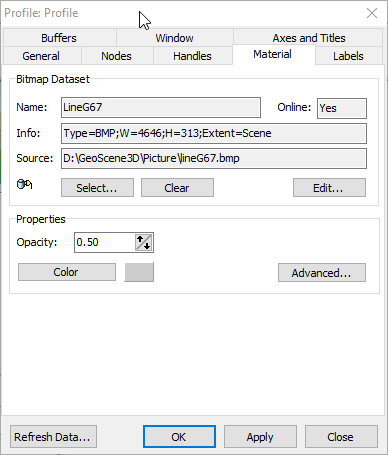Click the Refresh Data... button
This screenshot has height=455, width=388.
pos(53,437)
